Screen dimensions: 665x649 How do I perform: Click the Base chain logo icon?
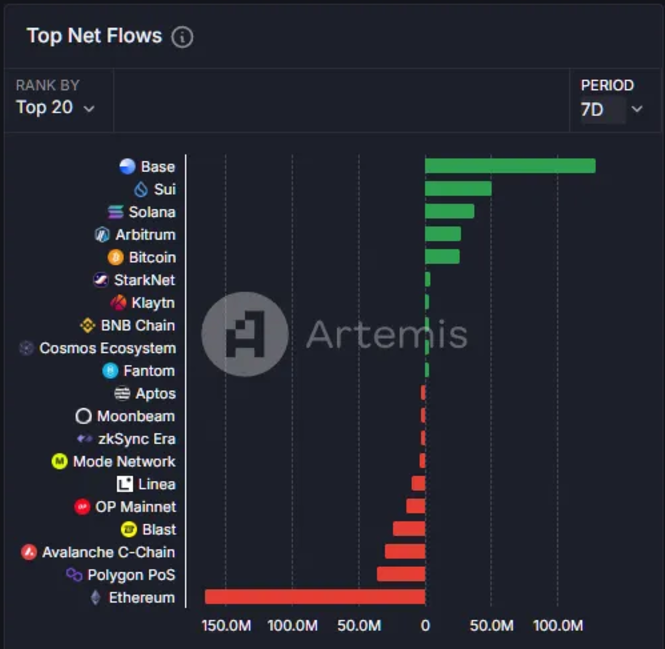[x=127, y=167]
